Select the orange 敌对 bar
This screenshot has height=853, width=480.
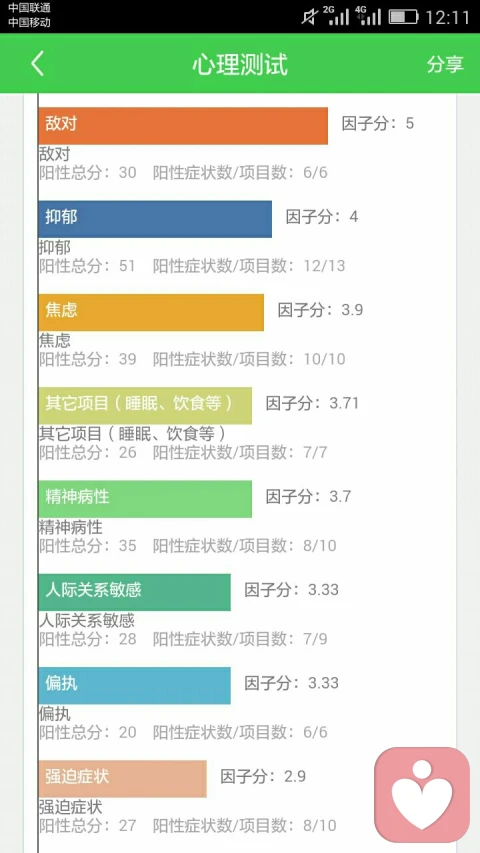(183, 126)
